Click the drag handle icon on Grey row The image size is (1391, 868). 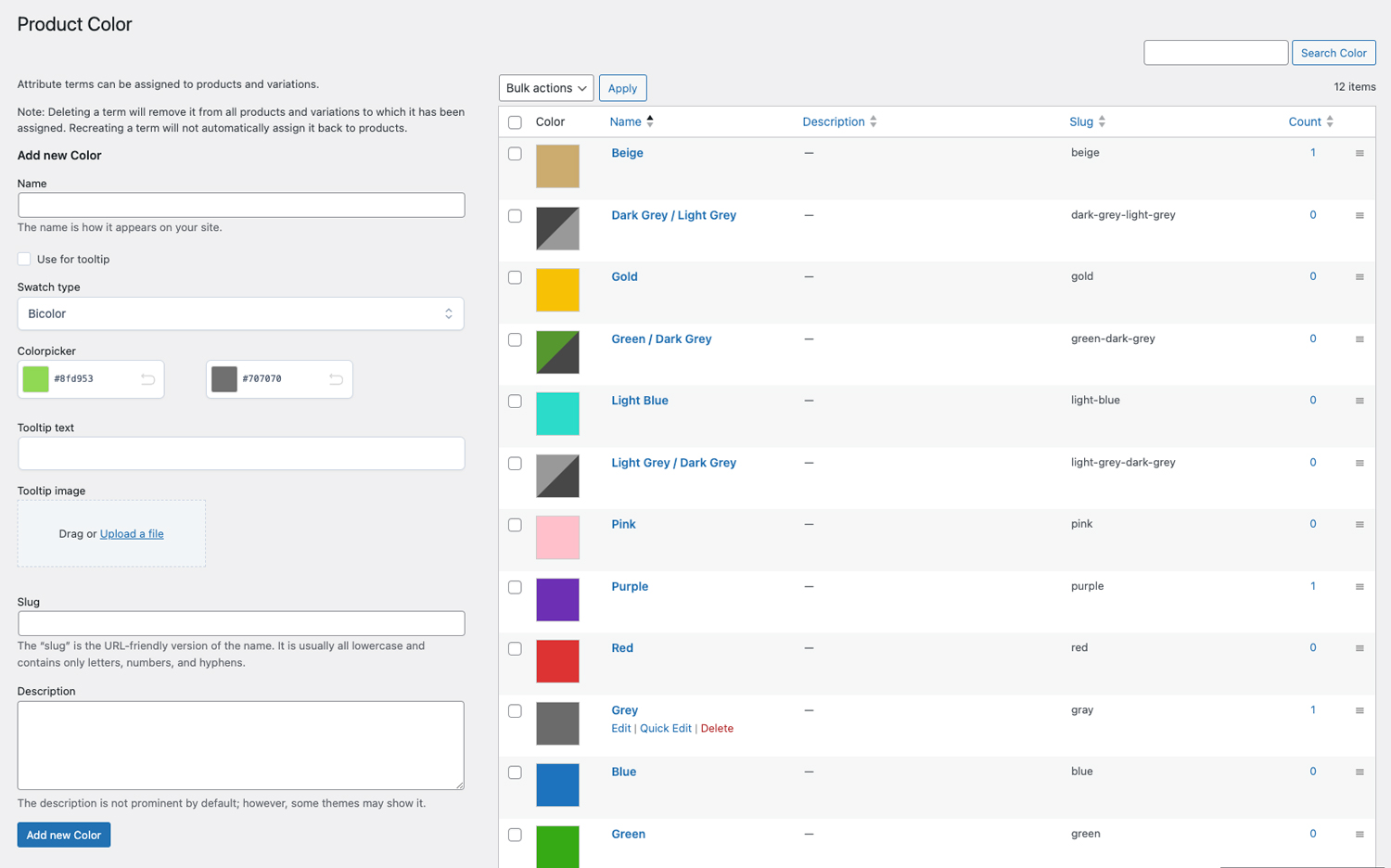(1359, 710)
